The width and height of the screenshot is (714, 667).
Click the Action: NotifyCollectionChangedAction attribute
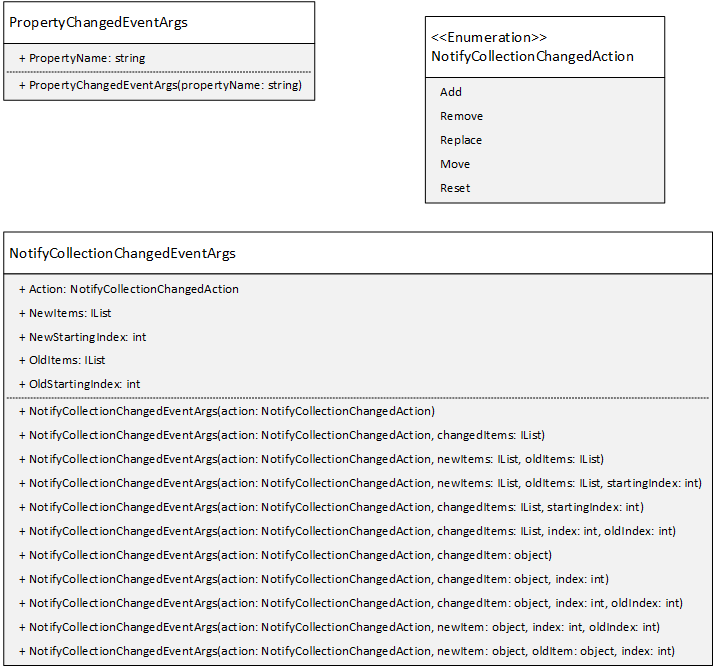129,289
